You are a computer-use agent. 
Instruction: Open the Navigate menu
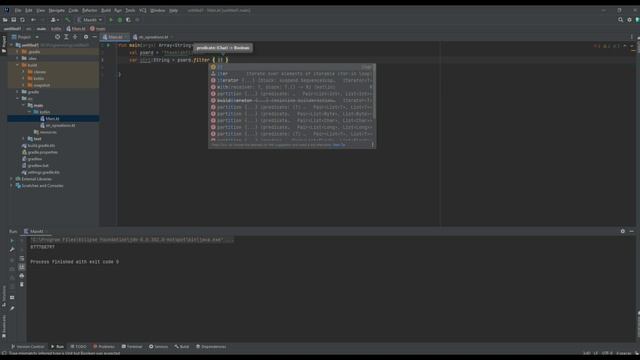coord(57,10)
